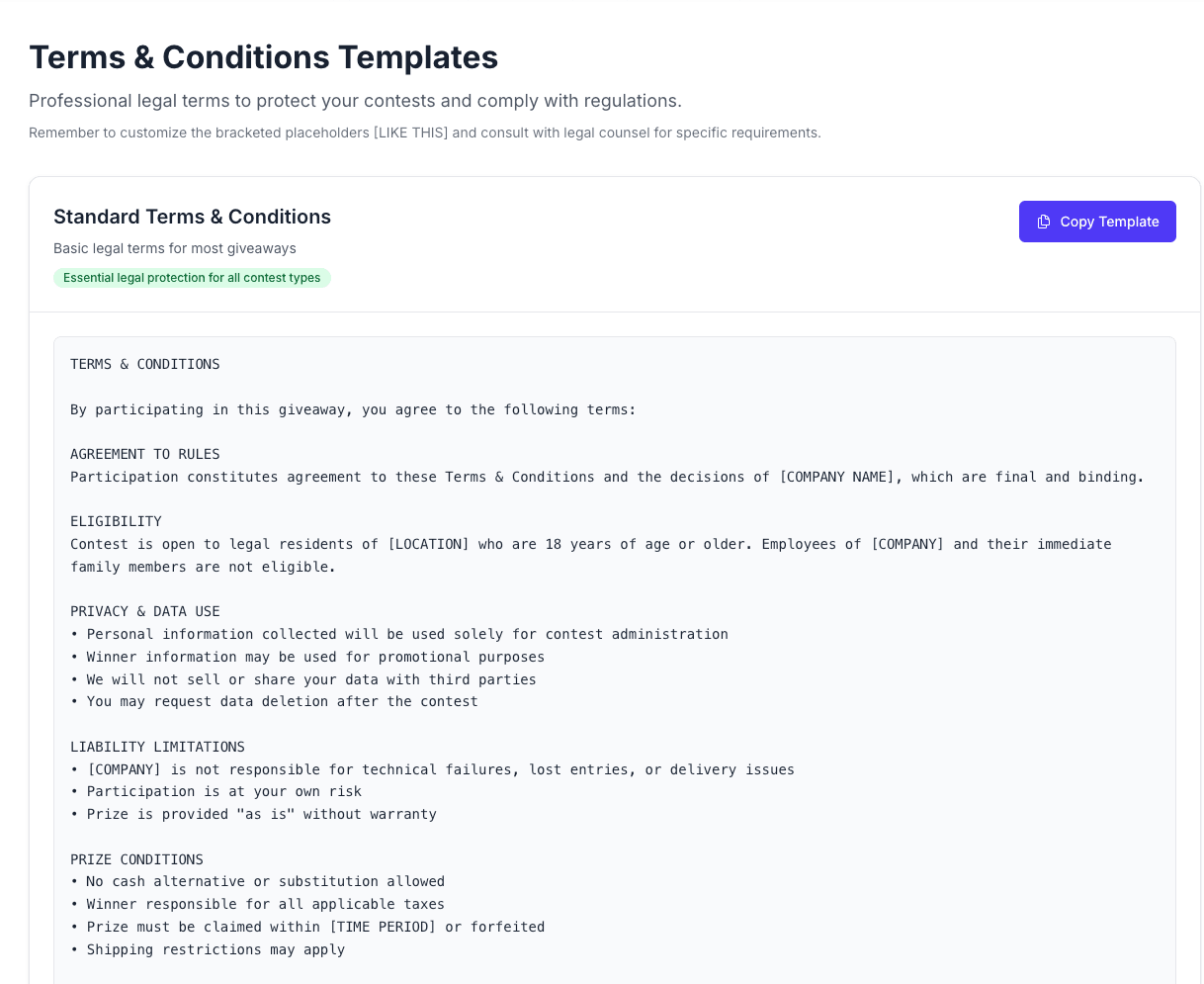Viewport: 1204px width, 984px height.
Task: Click the green Essential legal protection badge
Action: click(x=192, y=278)
